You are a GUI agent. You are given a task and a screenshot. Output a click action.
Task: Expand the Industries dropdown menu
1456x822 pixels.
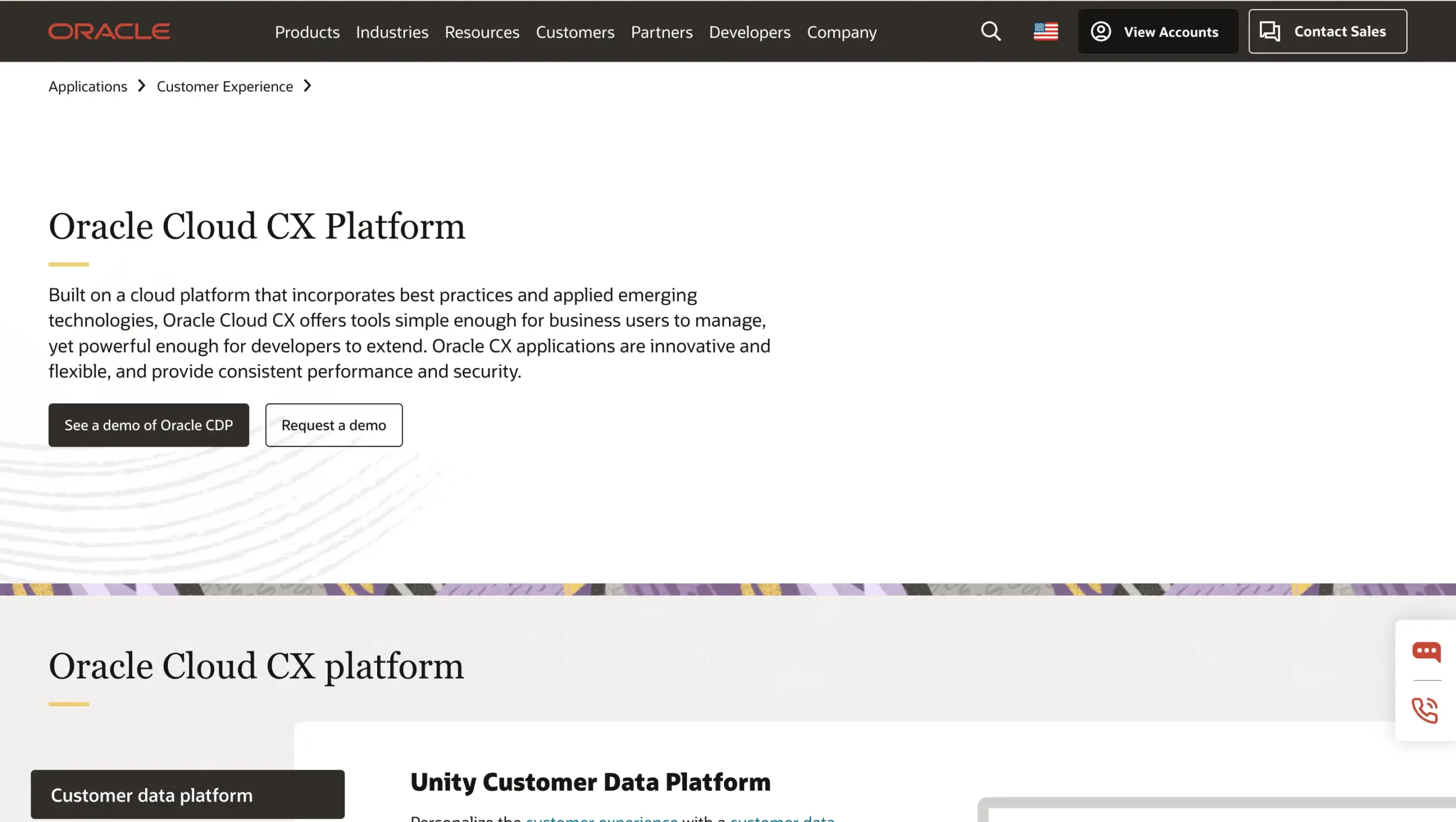[x=392, y=32]
